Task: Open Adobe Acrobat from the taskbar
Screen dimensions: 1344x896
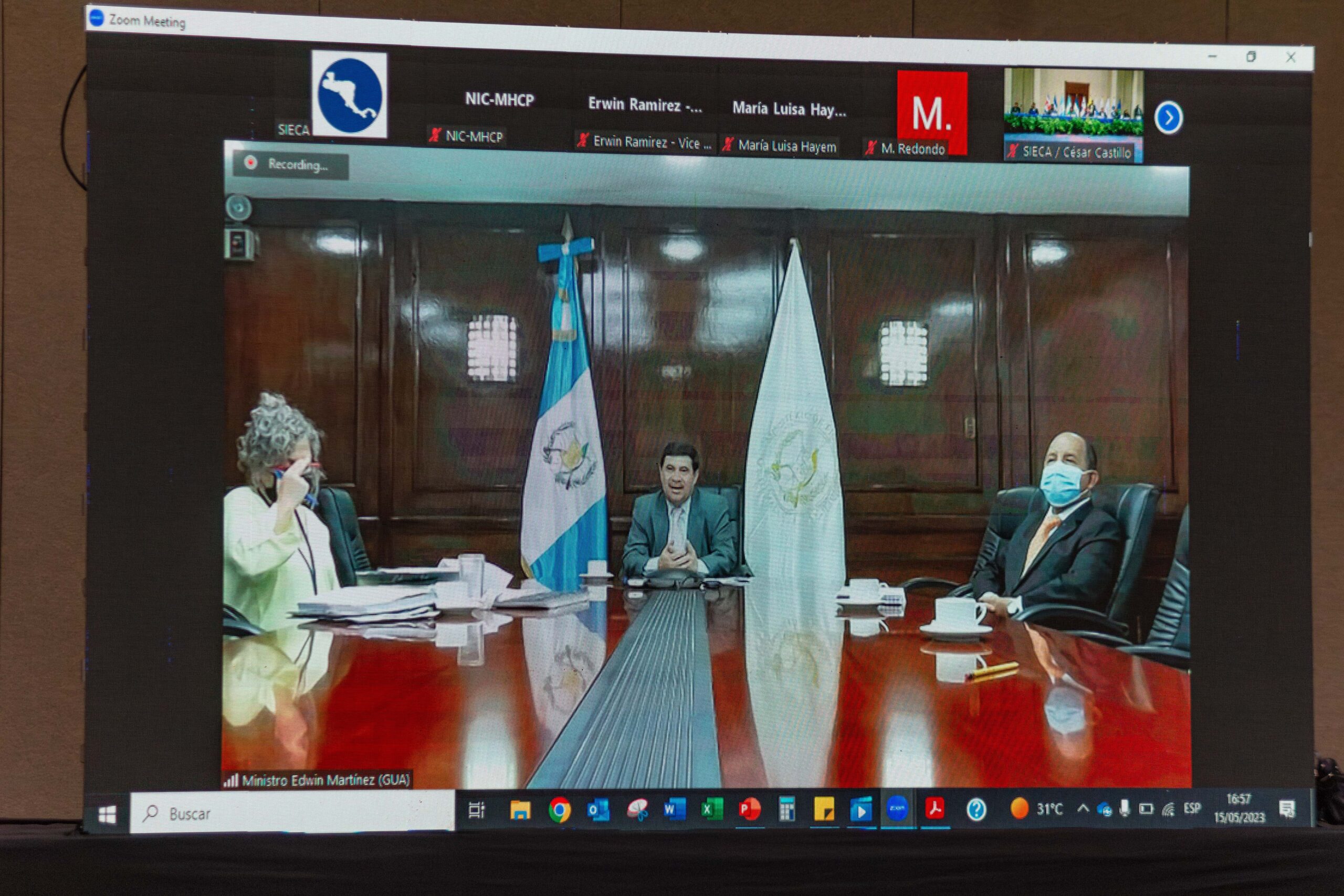Action: pos(935,808)
